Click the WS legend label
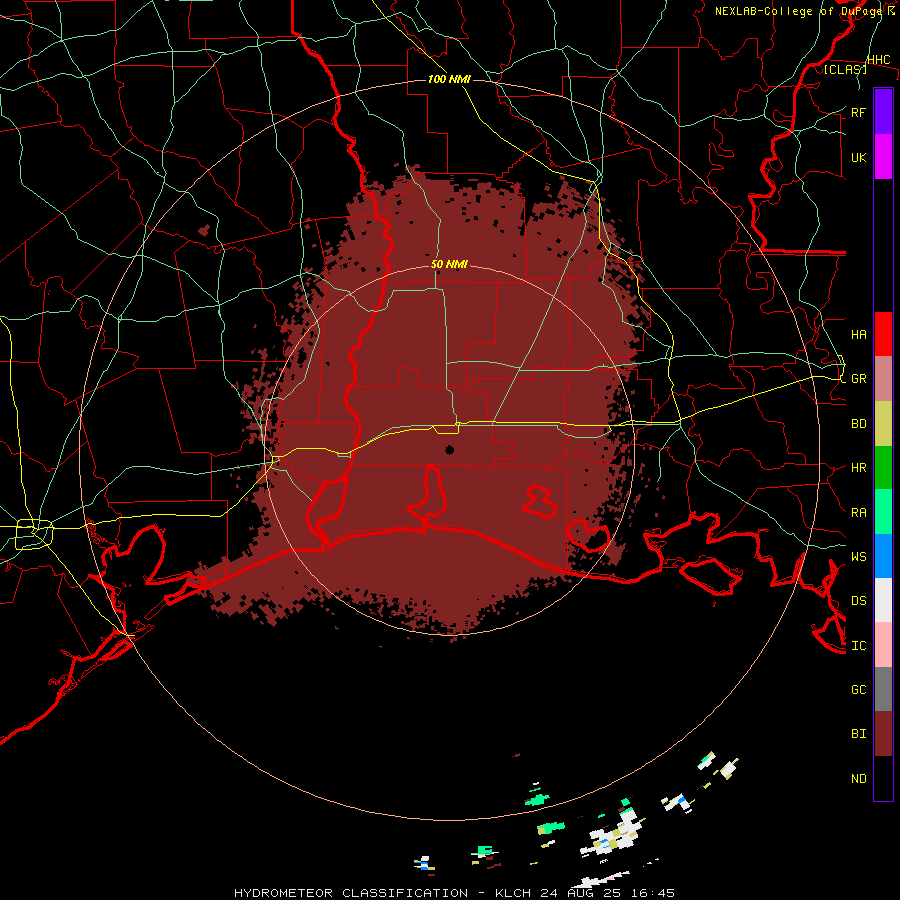Screen dimensions: 900x900 pos(858,556)
